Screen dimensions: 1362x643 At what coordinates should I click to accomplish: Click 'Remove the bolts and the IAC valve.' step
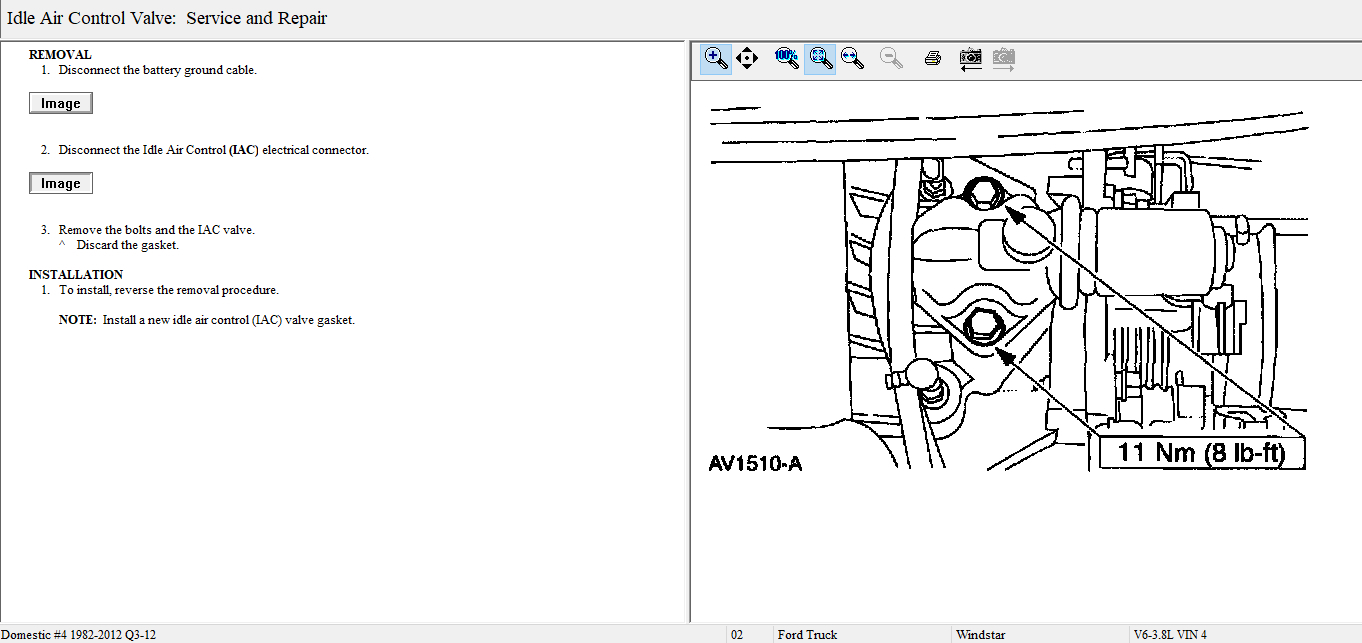157,230
